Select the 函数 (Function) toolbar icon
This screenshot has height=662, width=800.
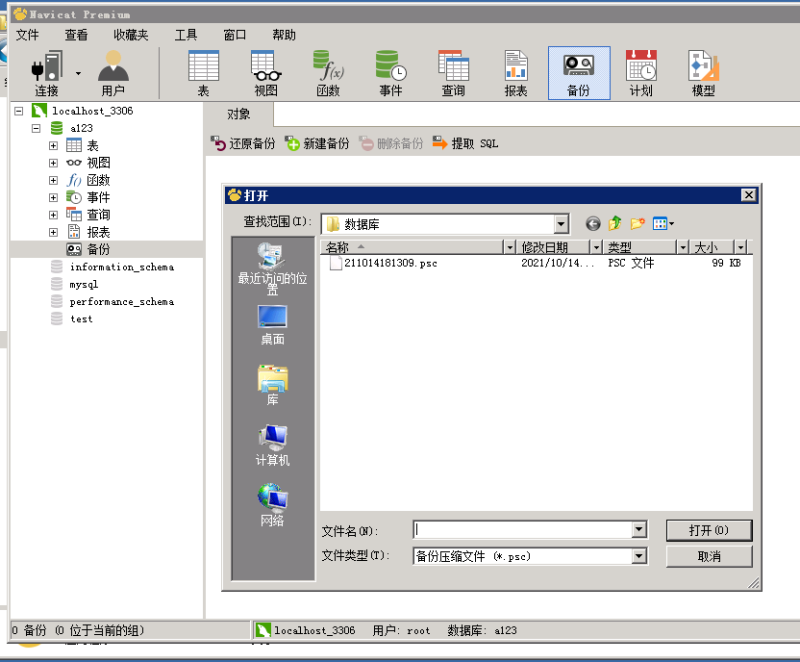click(x=328, y=73)
